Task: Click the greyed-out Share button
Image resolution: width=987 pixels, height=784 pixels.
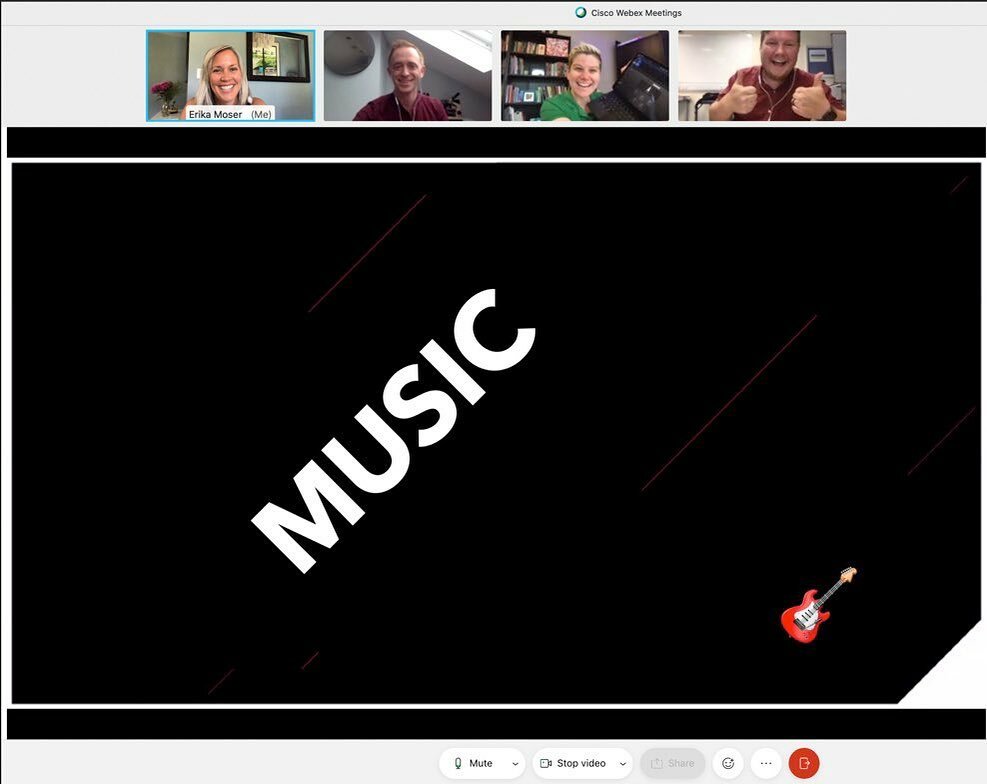Action: pyautogui.click(x=672, y=763)
